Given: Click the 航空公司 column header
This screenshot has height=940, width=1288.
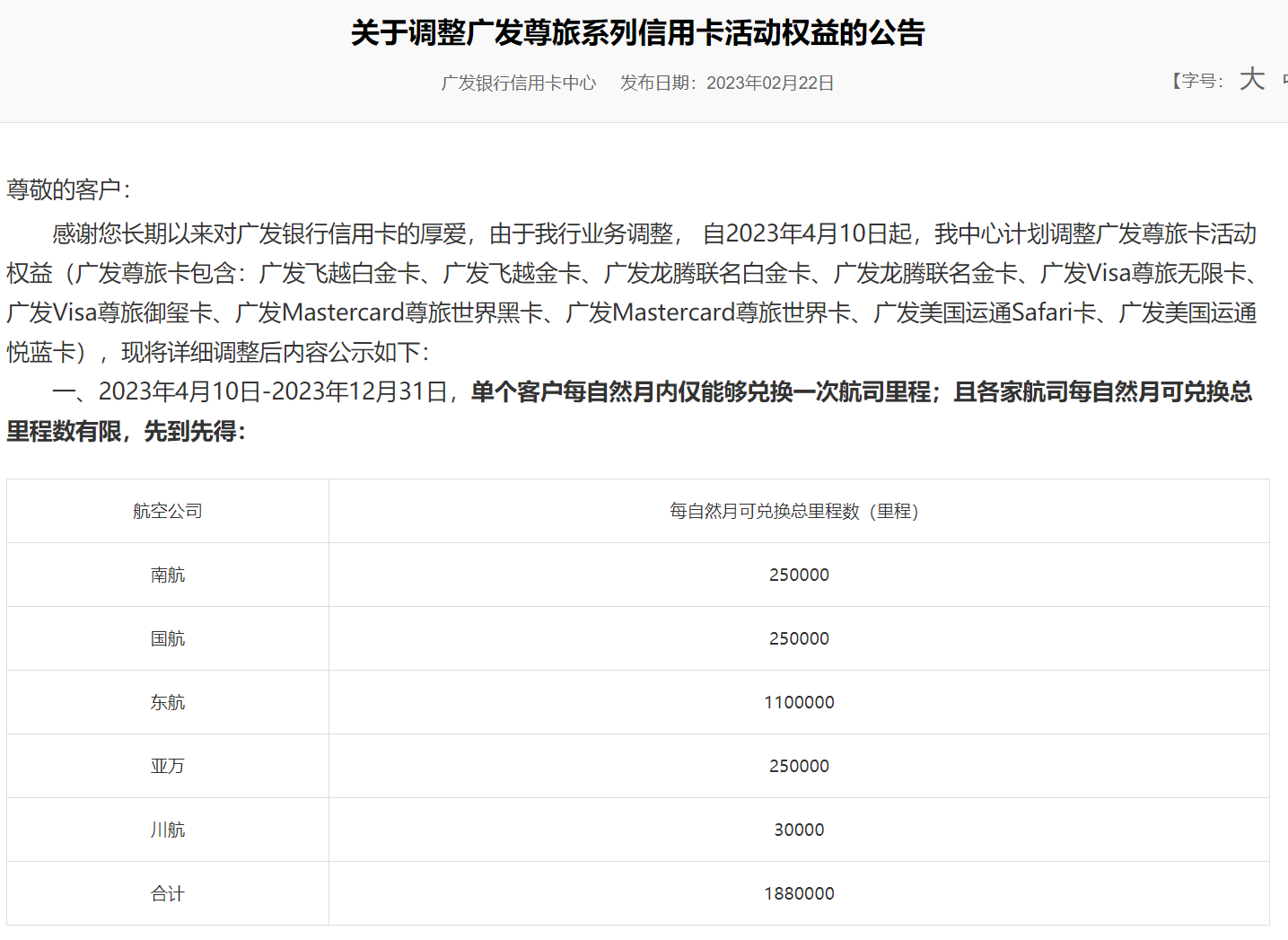Looking at the screenshot, I should tap(168, 511).
